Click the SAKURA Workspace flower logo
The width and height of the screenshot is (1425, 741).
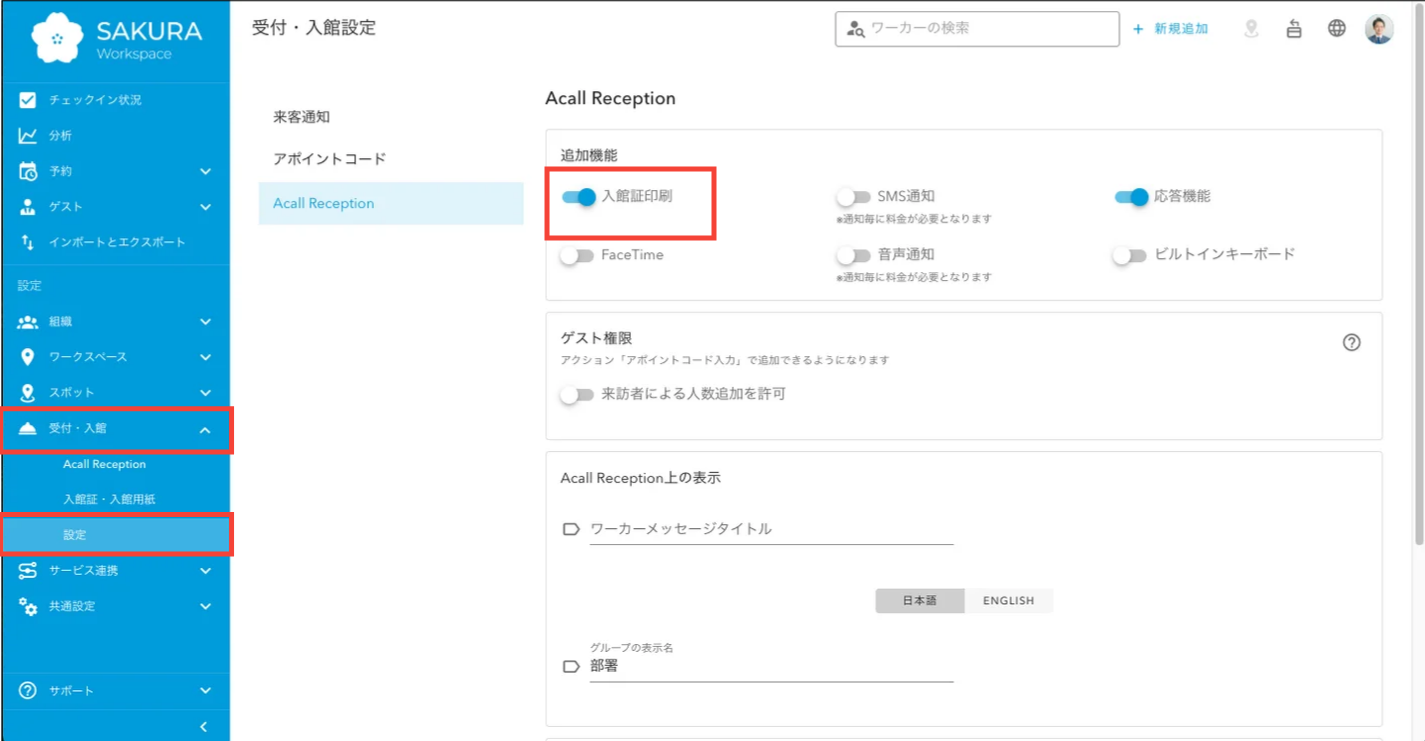point(57,39)
